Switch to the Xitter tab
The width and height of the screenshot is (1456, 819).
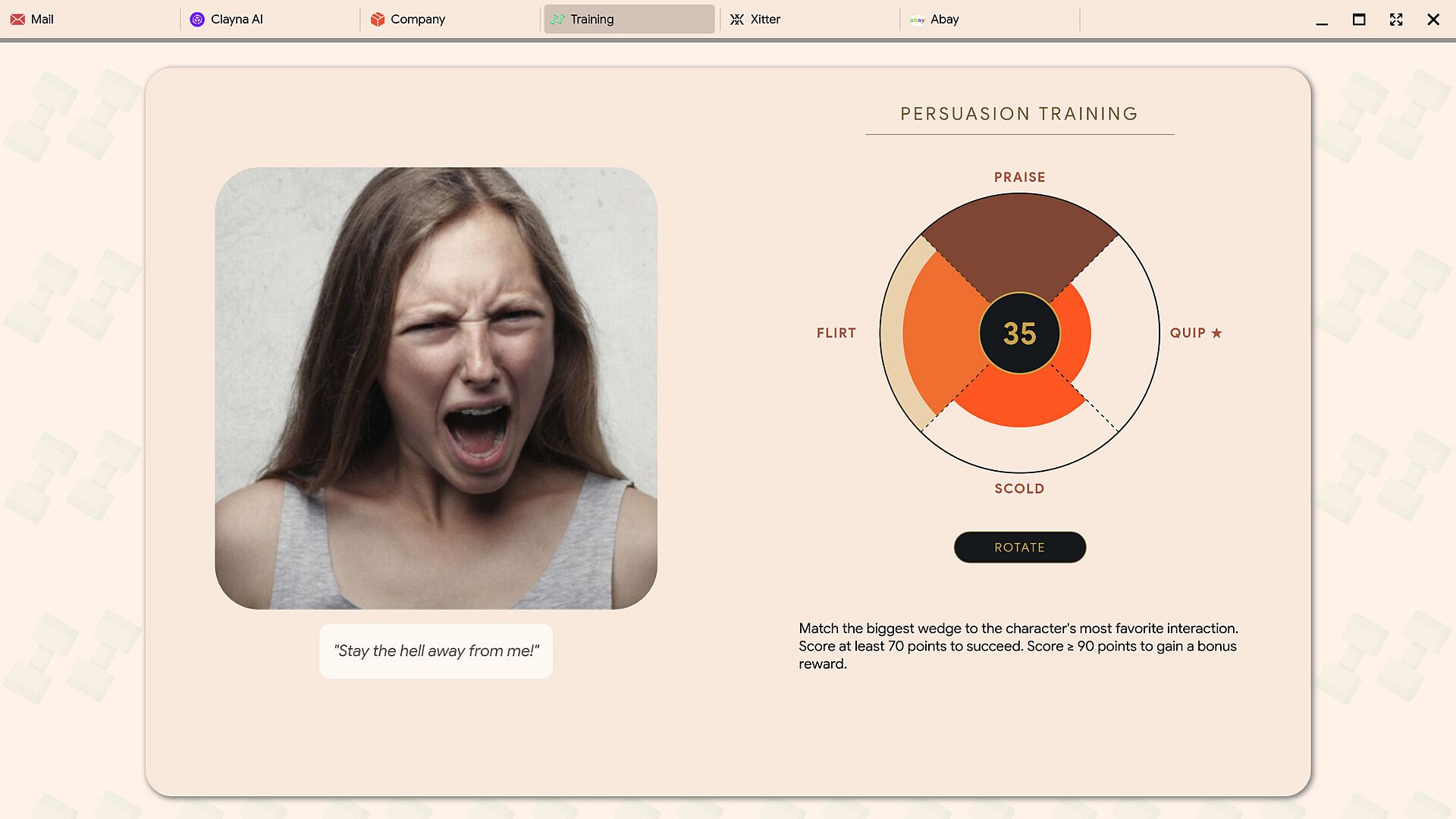pyautogui.click(x=809, y=19)
